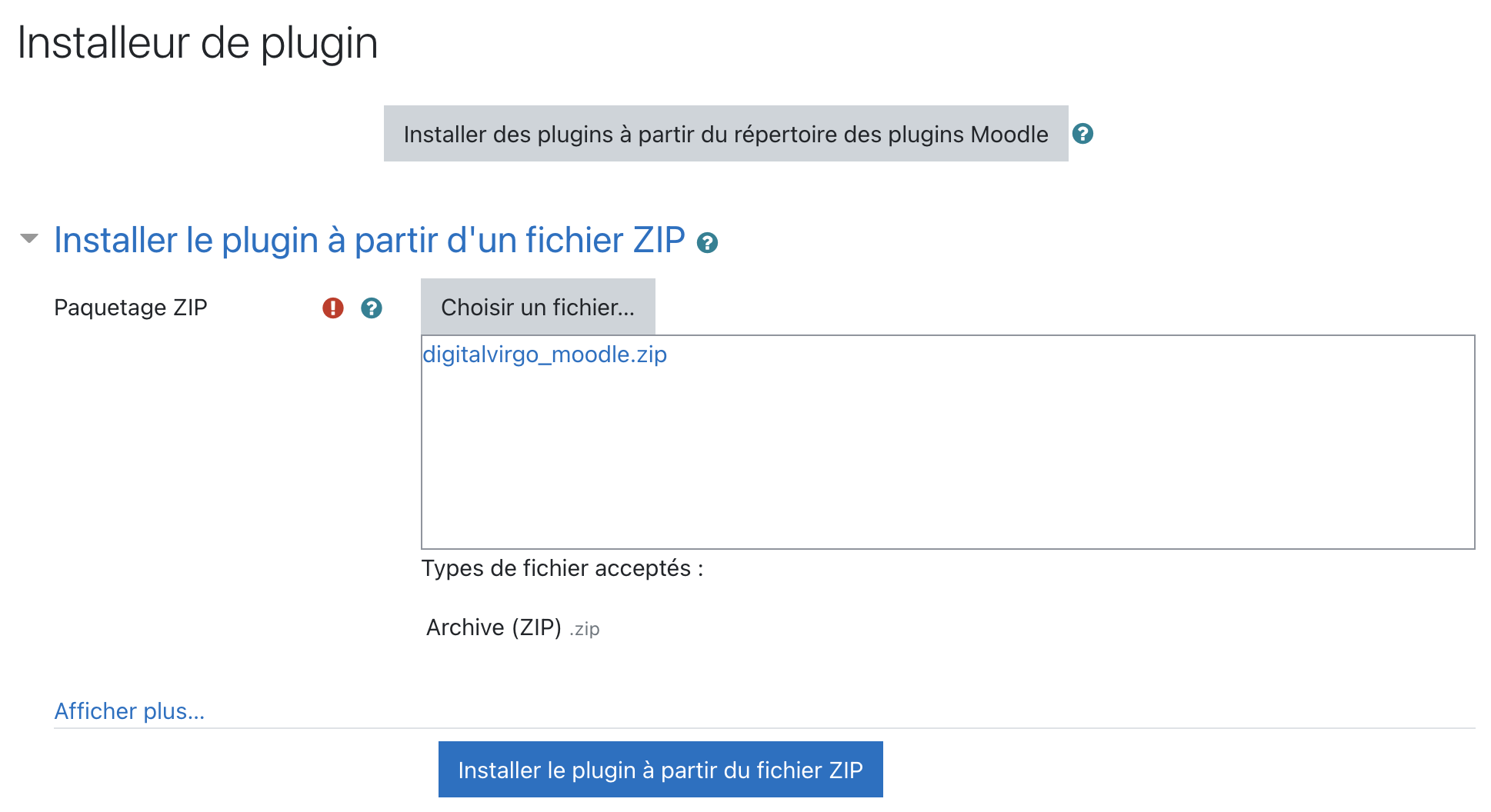
Task: Click red required-field icon beside Paquetage ZIP
Action: 332,308
